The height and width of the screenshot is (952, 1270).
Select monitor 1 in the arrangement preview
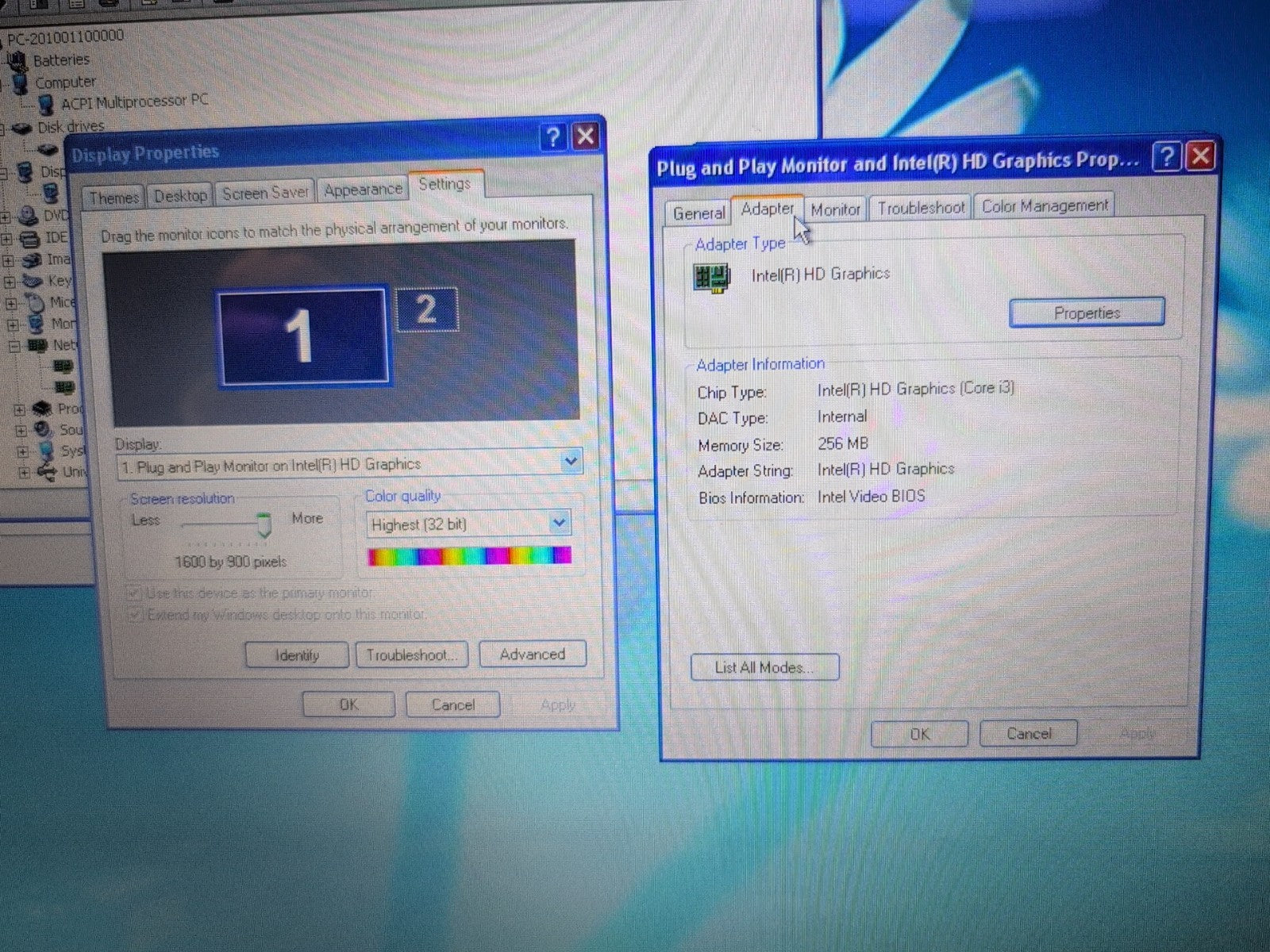coord(304,337)
